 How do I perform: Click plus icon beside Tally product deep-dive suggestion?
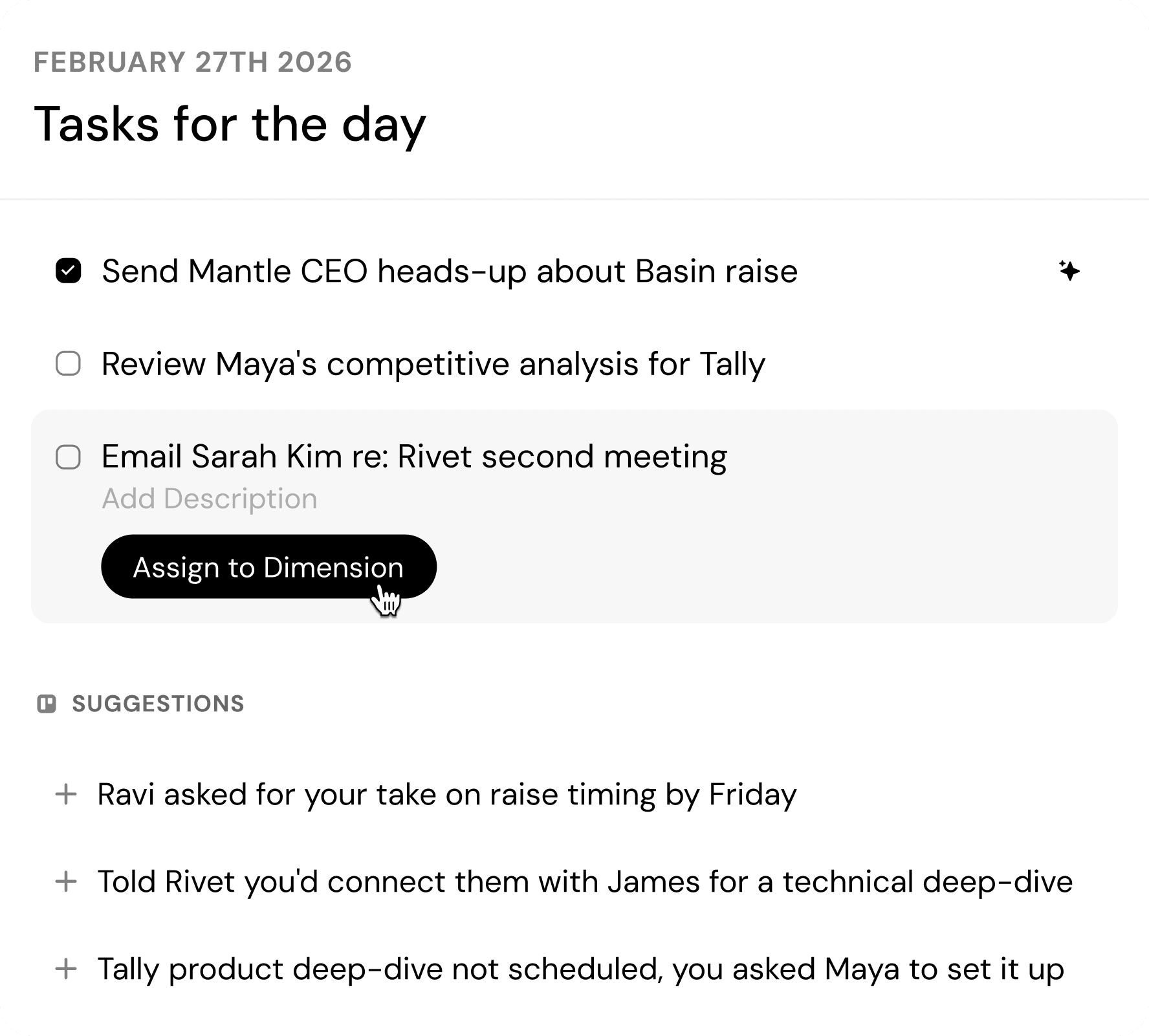tap(66, 969)
